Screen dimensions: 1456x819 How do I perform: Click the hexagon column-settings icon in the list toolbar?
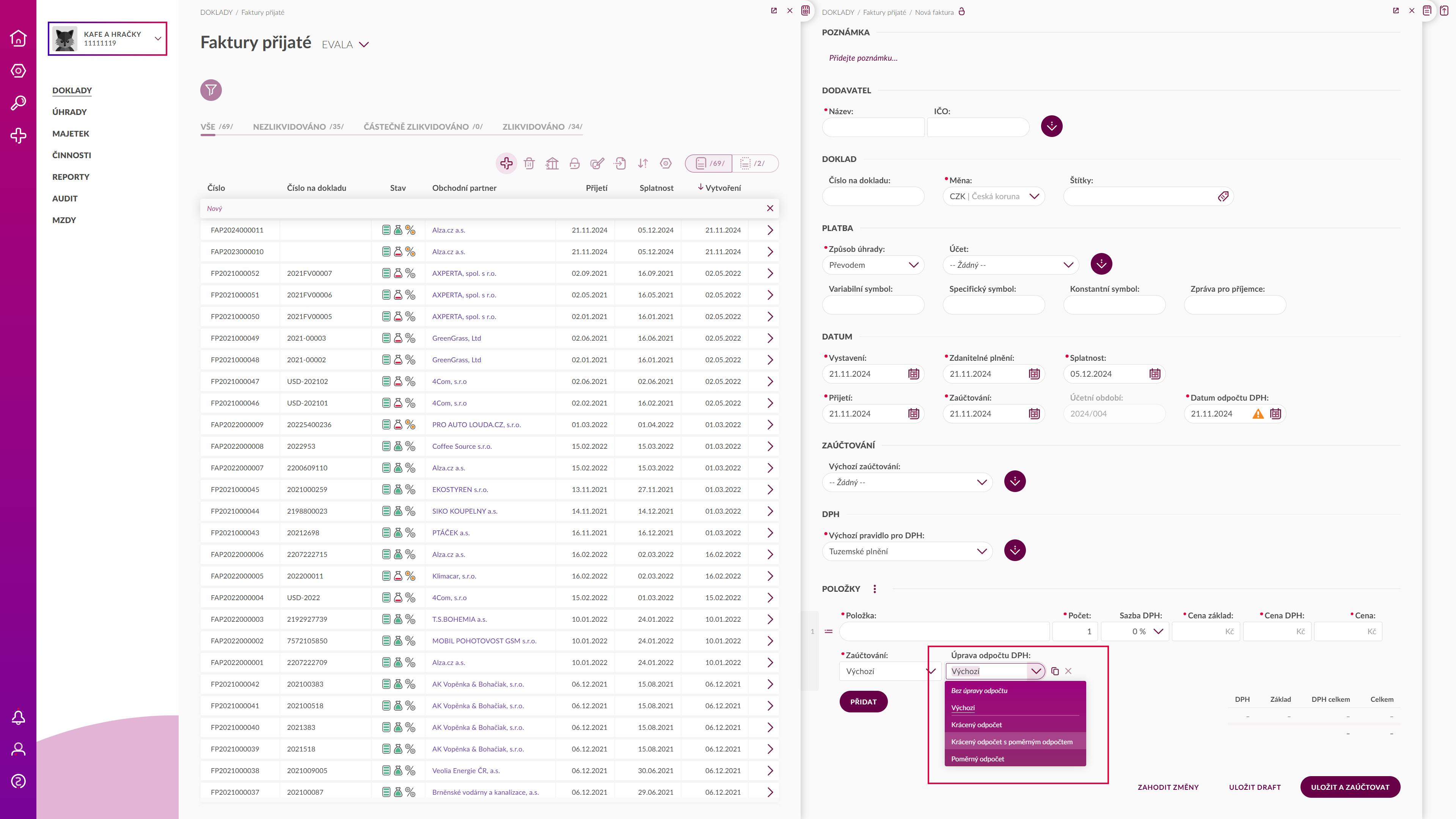point(666,163)
